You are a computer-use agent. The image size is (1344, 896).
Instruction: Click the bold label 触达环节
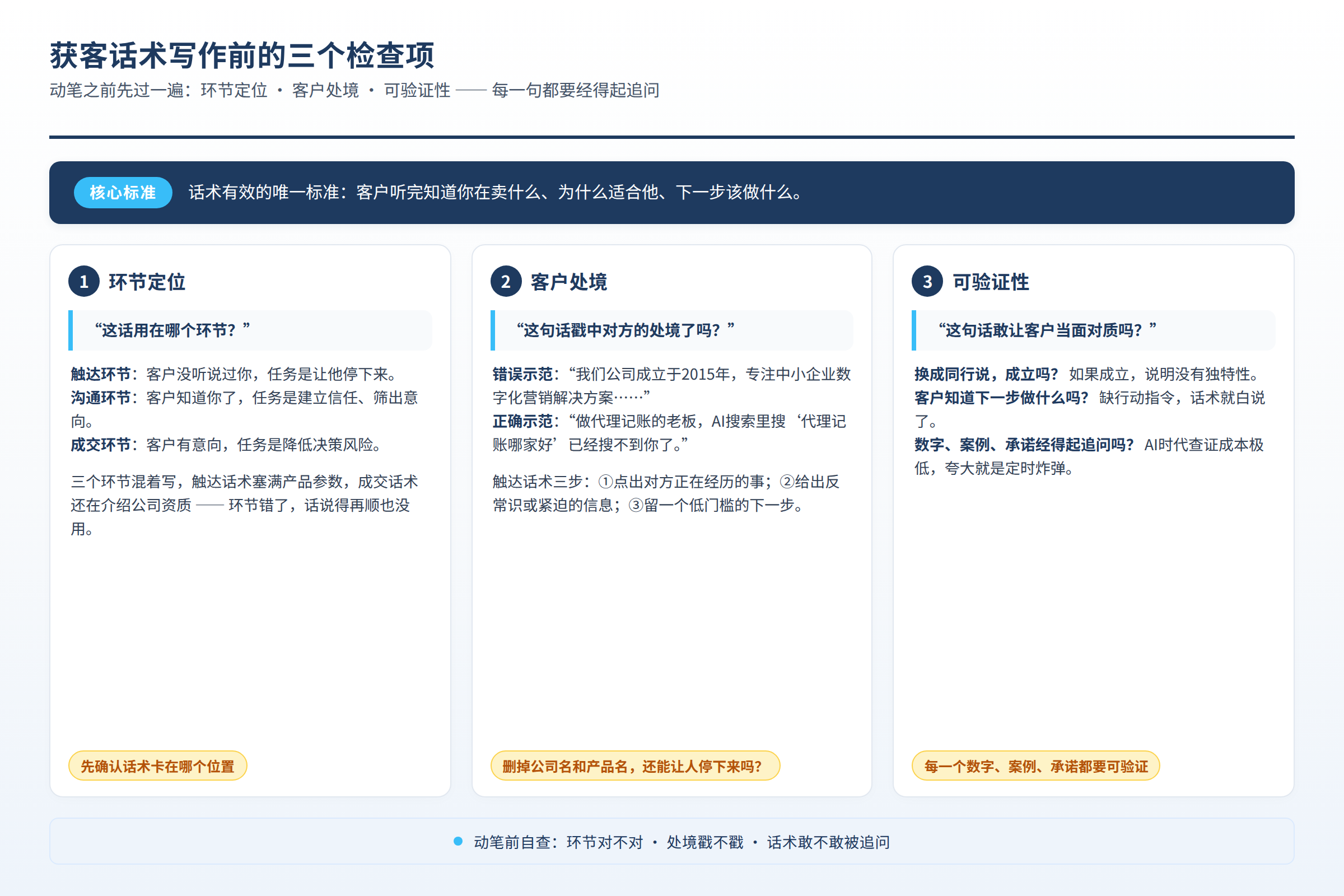point(101,374)
